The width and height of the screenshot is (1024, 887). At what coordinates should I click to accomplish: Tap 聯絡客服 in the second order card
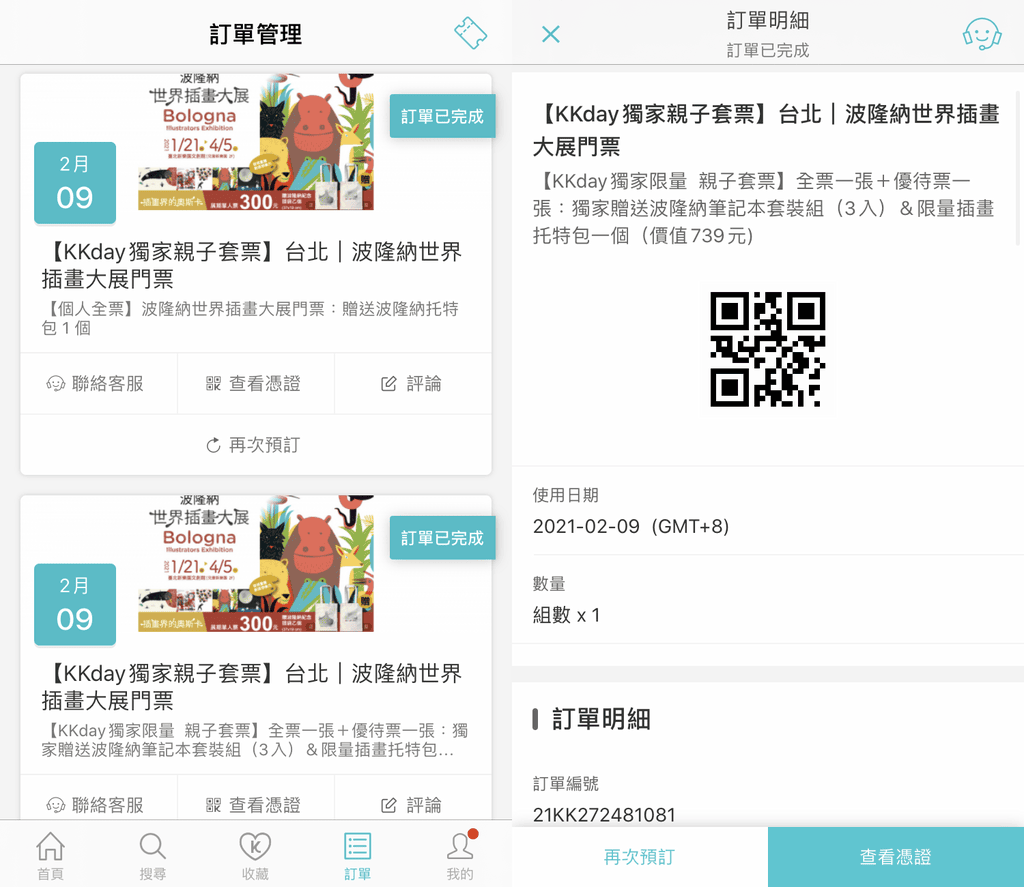[x=97, y=804]
